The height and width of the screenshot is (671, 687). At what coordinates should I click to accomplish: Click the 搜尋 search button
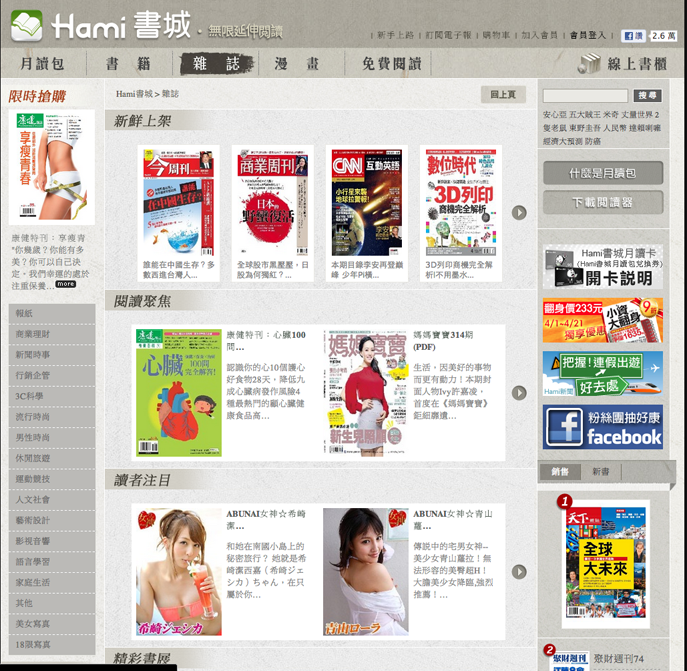(647, 96)
